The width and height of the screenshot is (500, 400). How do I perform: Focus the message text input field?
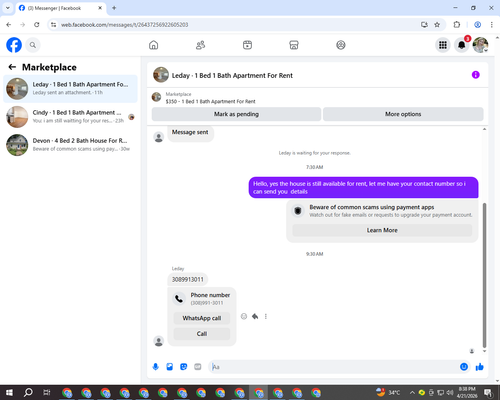coord(334,367)
